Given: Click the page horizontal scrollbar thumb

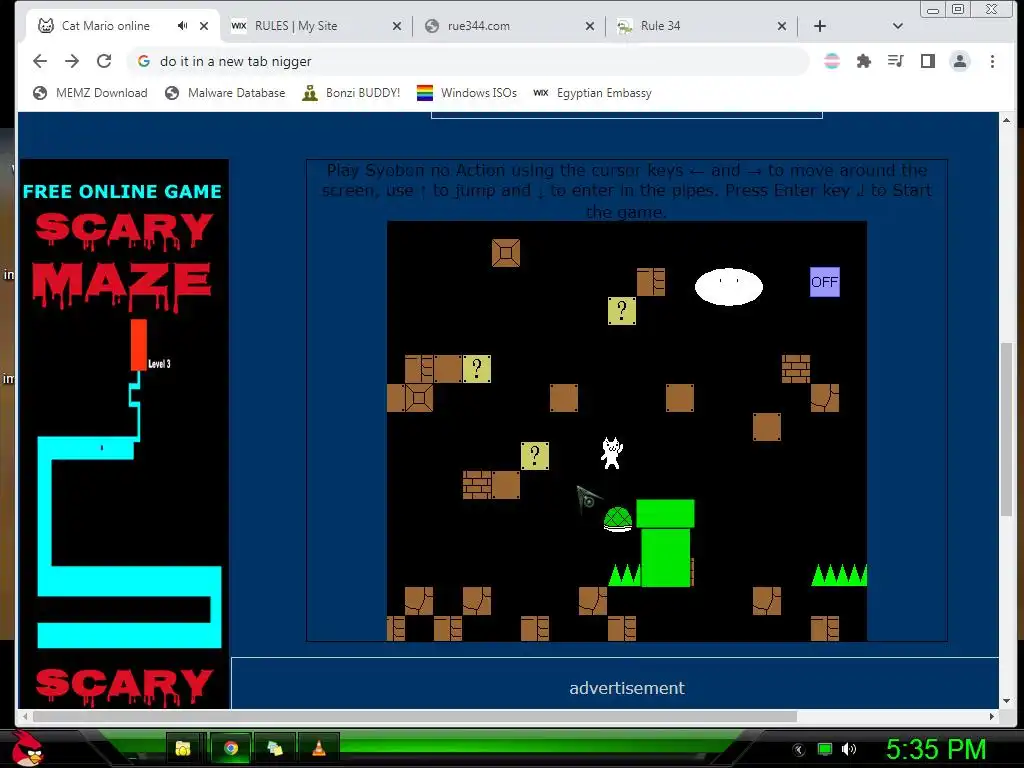Looking at the screenshot, I should (x=415, y=716).
